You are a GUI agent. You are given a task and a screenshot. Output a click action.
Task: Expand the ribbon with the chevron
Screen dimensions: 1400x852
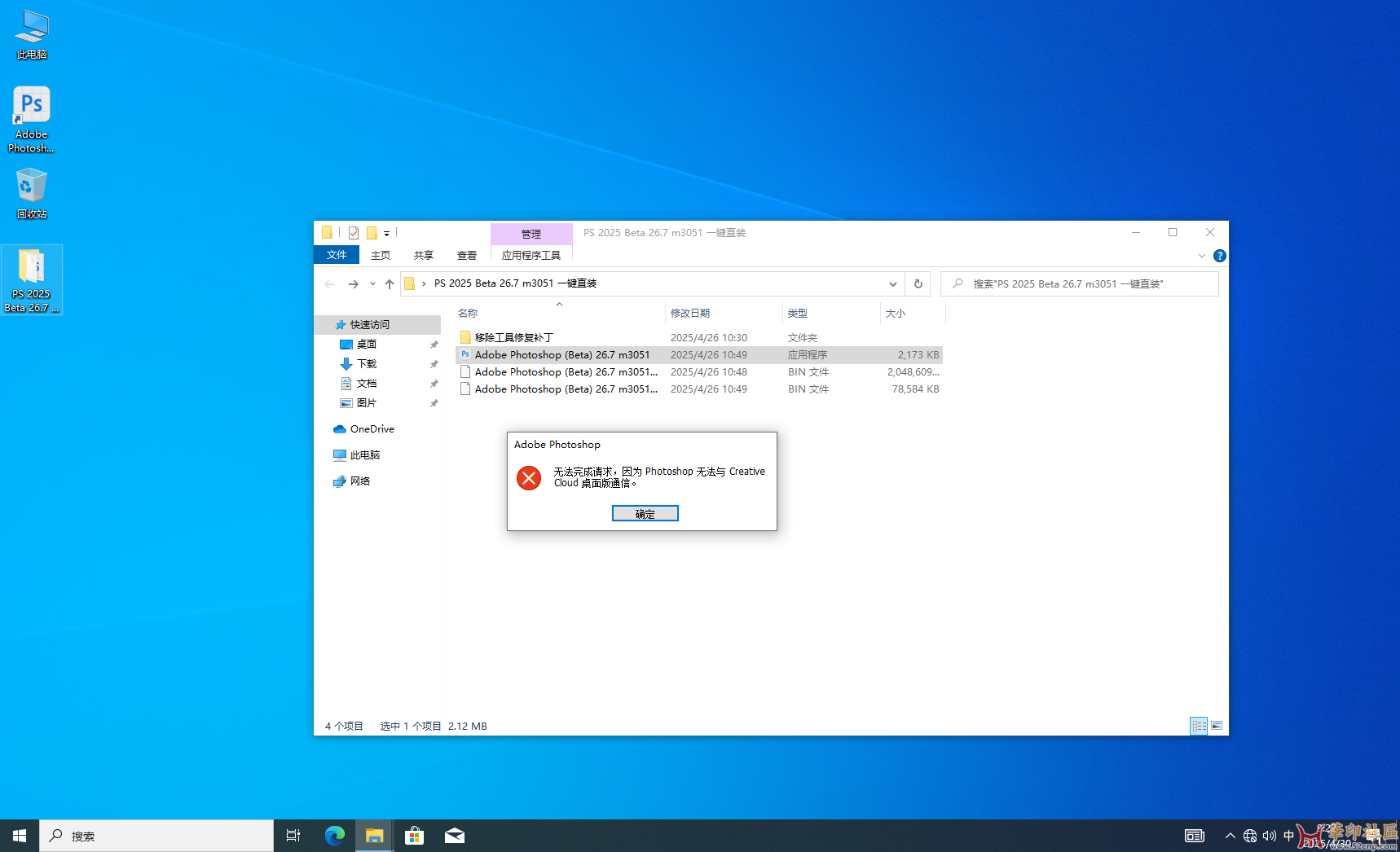point(1201,256)
